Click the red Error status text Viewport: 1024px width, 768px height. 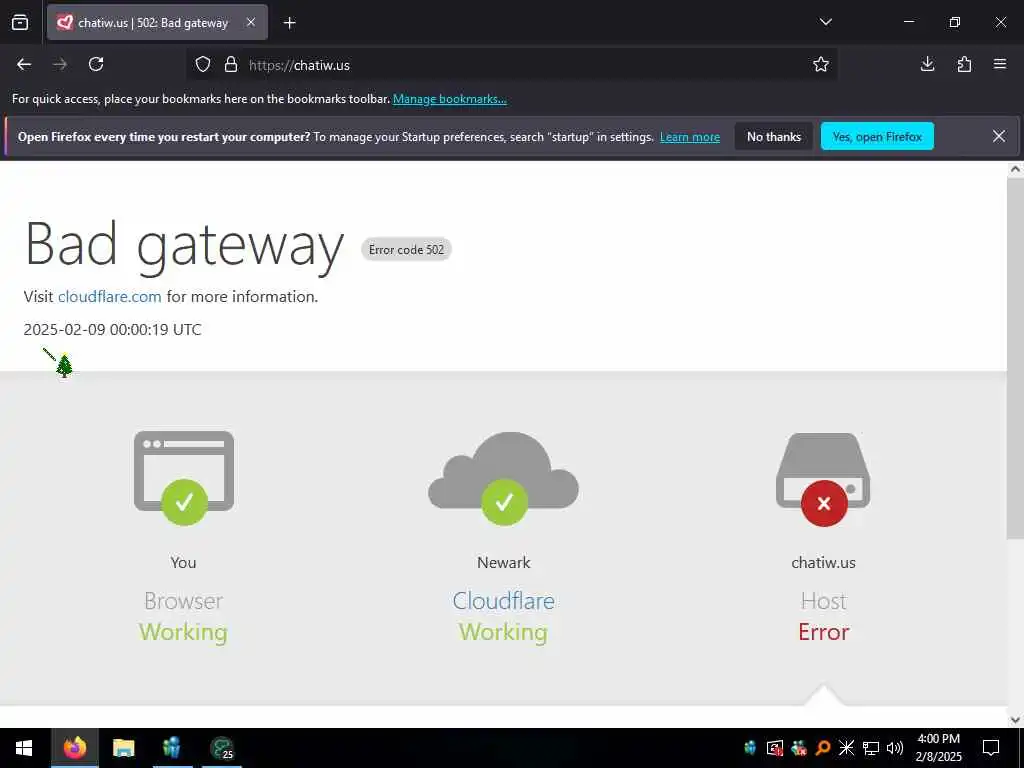[x=824, y=632]
